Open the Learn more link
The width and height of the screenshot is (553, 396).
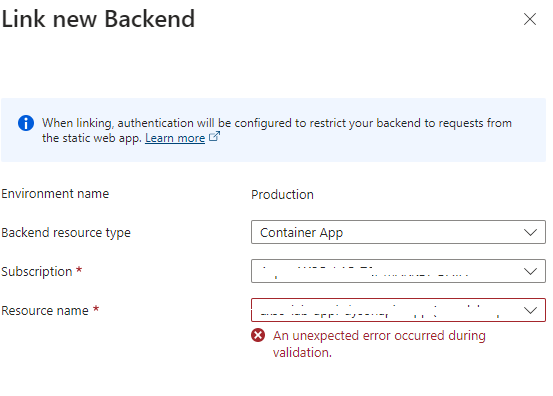175,138
